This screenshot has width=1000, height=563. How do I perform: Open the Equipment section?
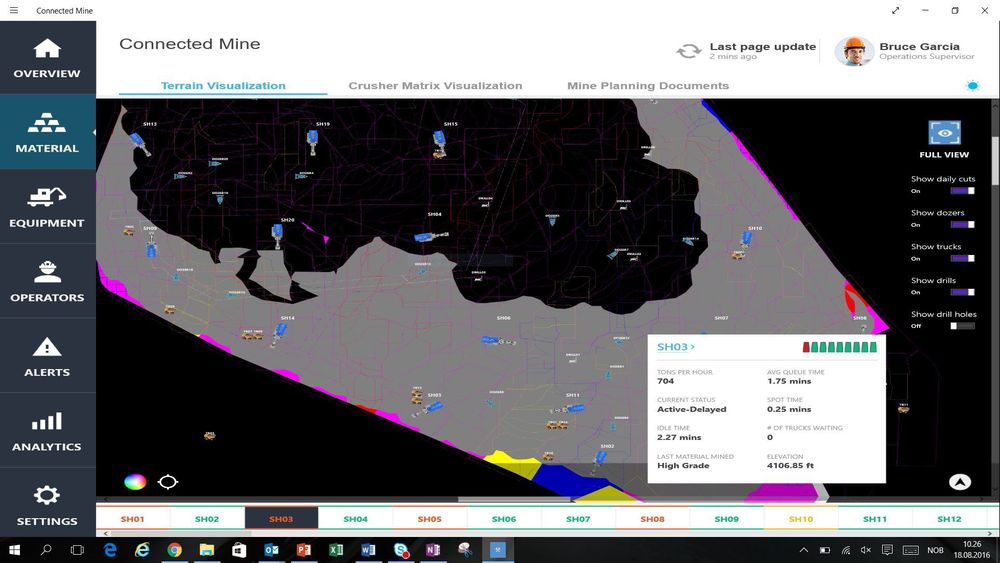click(47, 207)
